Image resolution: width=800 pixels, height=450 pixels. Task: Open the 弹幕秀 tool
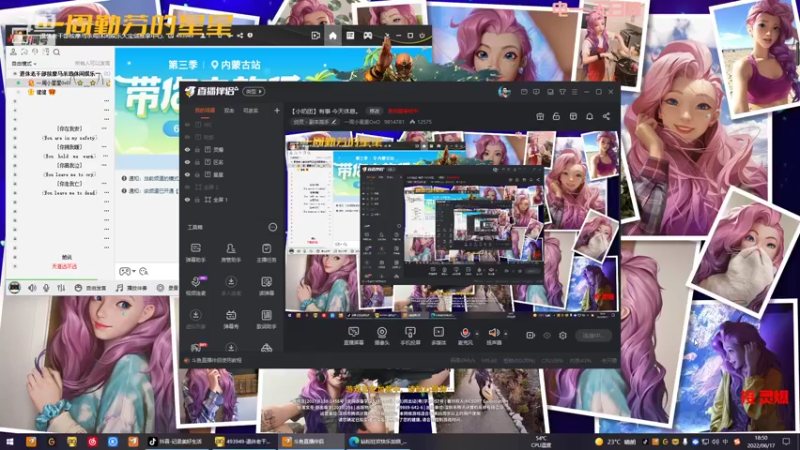tap(231, 319)
